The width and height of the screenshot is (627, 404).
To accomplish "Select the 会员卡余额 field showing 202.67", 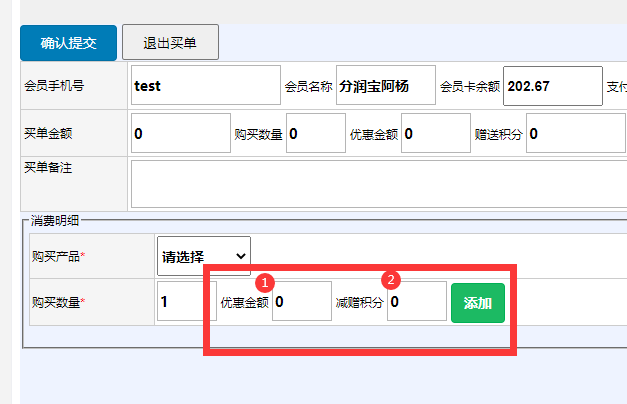I will pyautogui.click(x=552, y=86).
